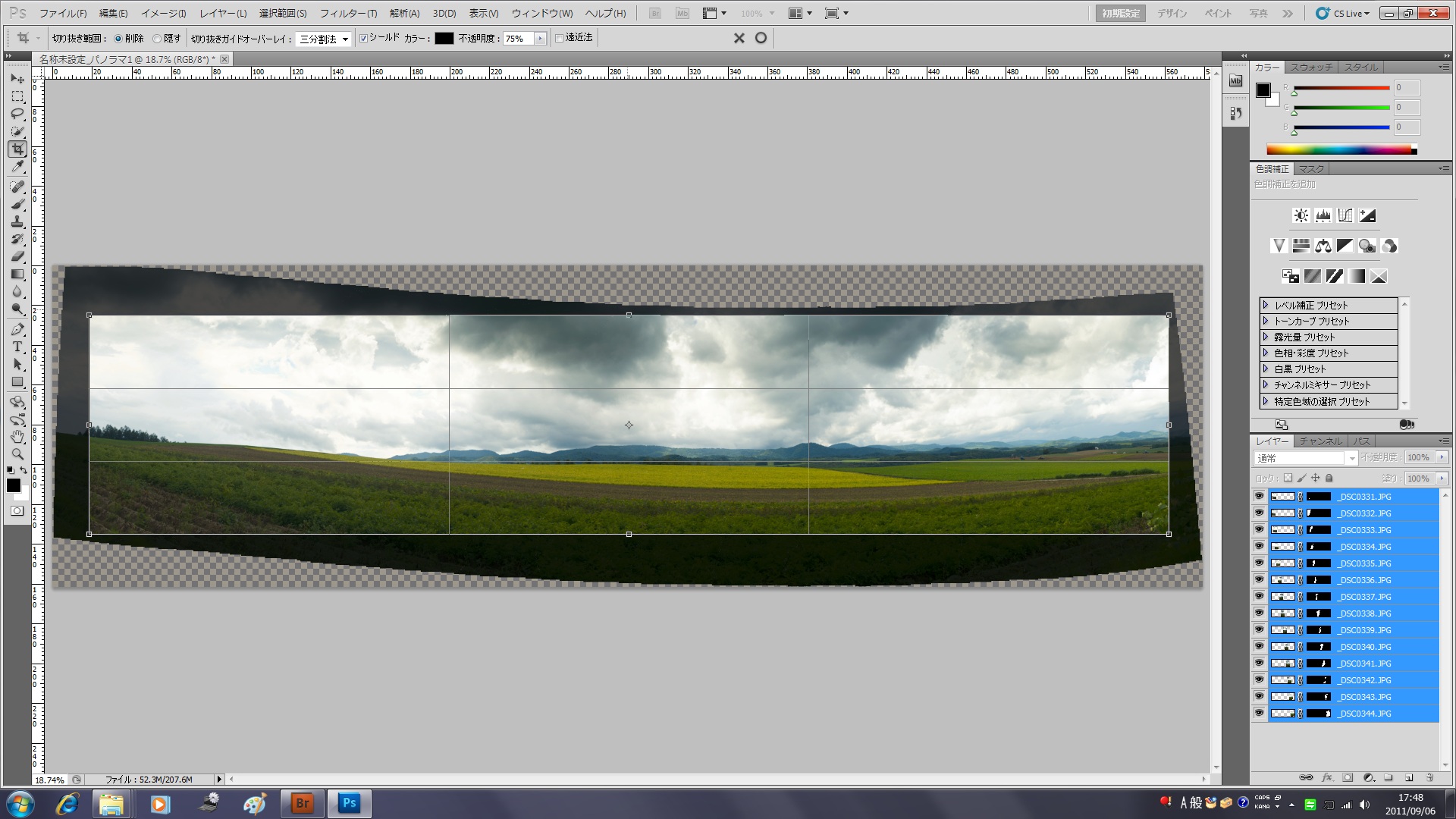Select the Hand tool
The image size is (1456, 819).
[x=17, y=437]
